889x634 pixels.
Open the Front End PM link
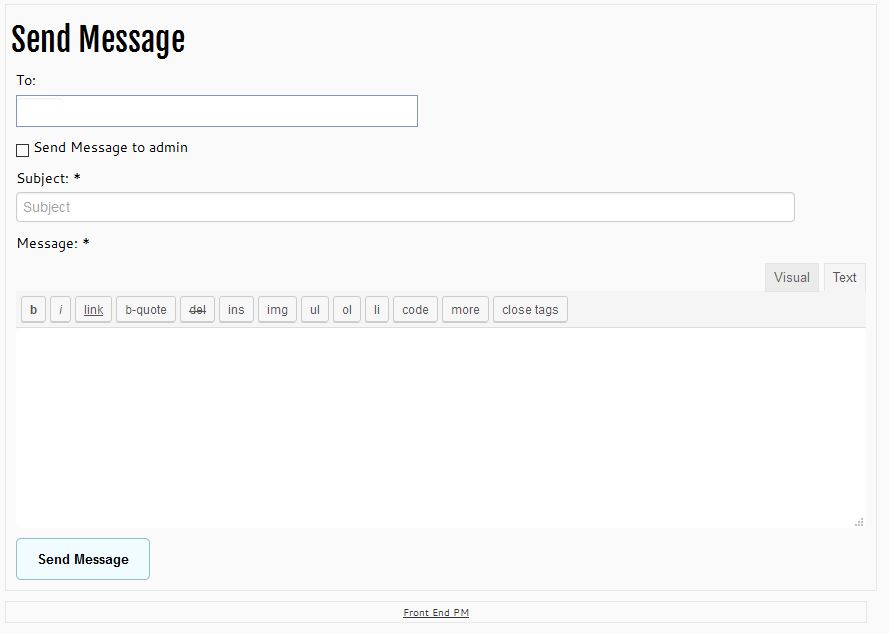[436, 612]
